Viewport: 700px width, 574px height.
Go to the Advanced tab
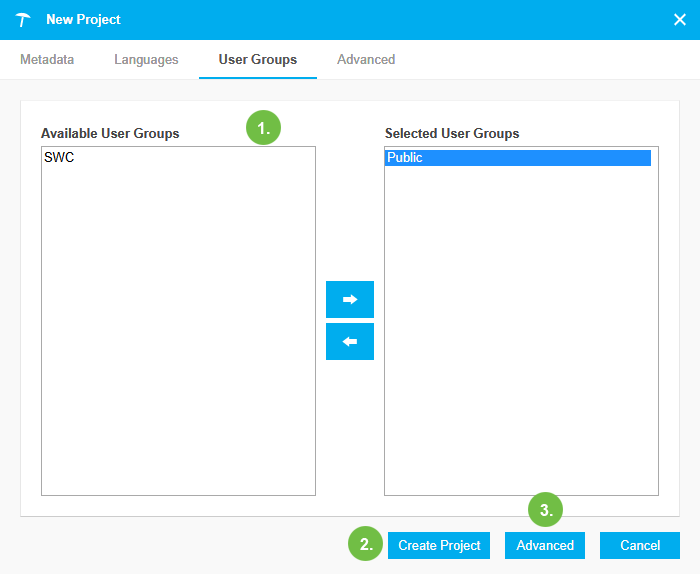pyautogui.click(x=366, y=60)
